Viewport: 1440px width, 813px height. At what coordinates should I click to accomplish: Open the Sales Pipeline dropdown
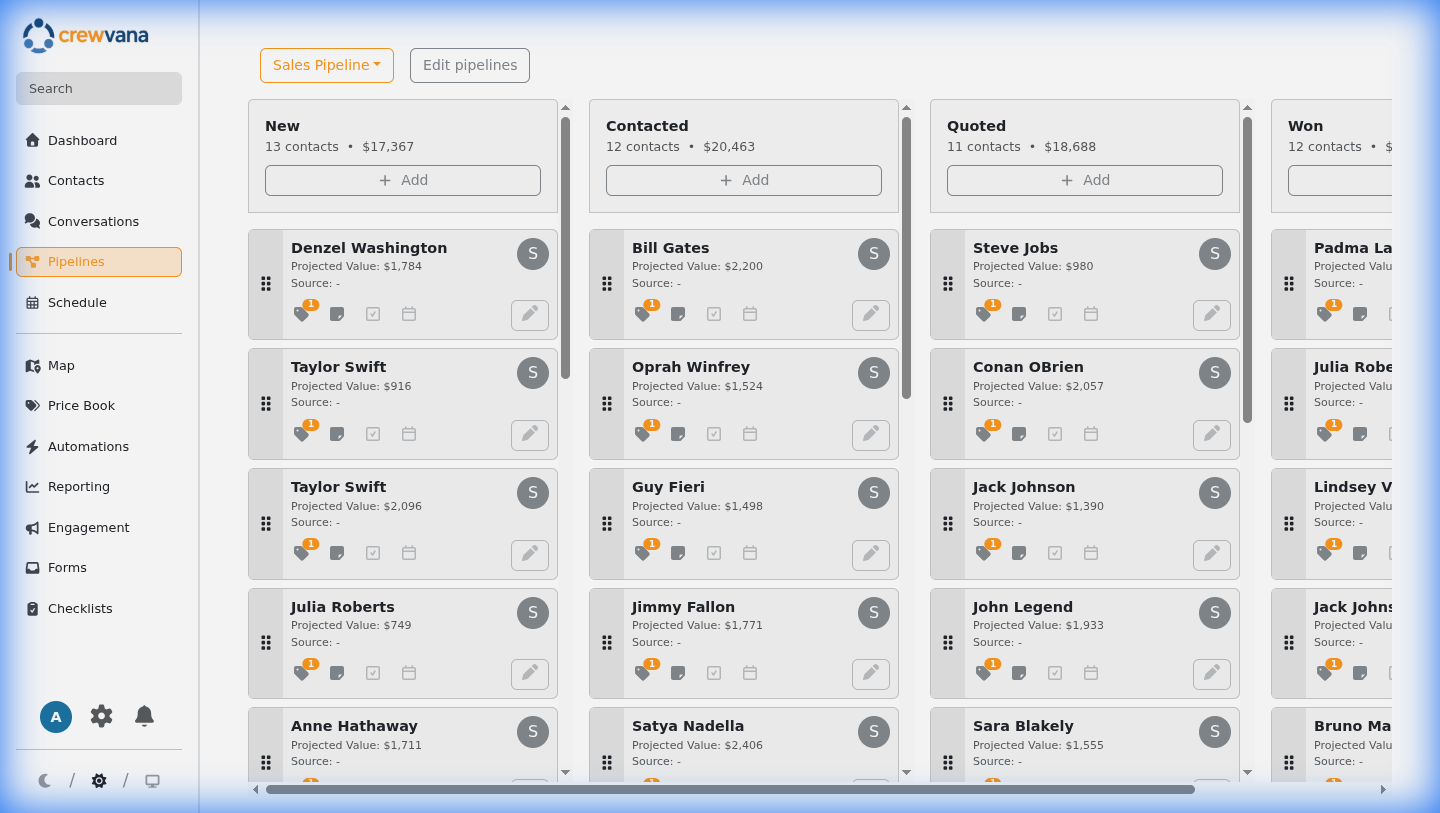[x=327, y=65]
